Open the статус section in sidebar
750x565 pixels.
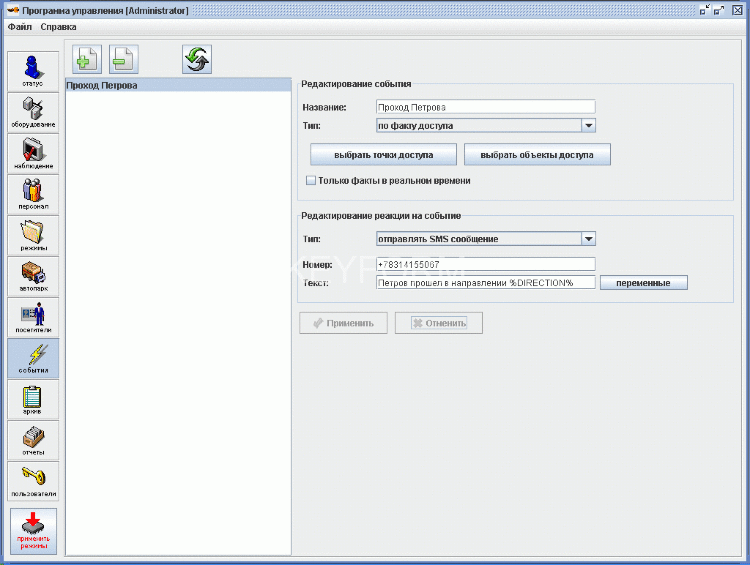click(33, 70)
